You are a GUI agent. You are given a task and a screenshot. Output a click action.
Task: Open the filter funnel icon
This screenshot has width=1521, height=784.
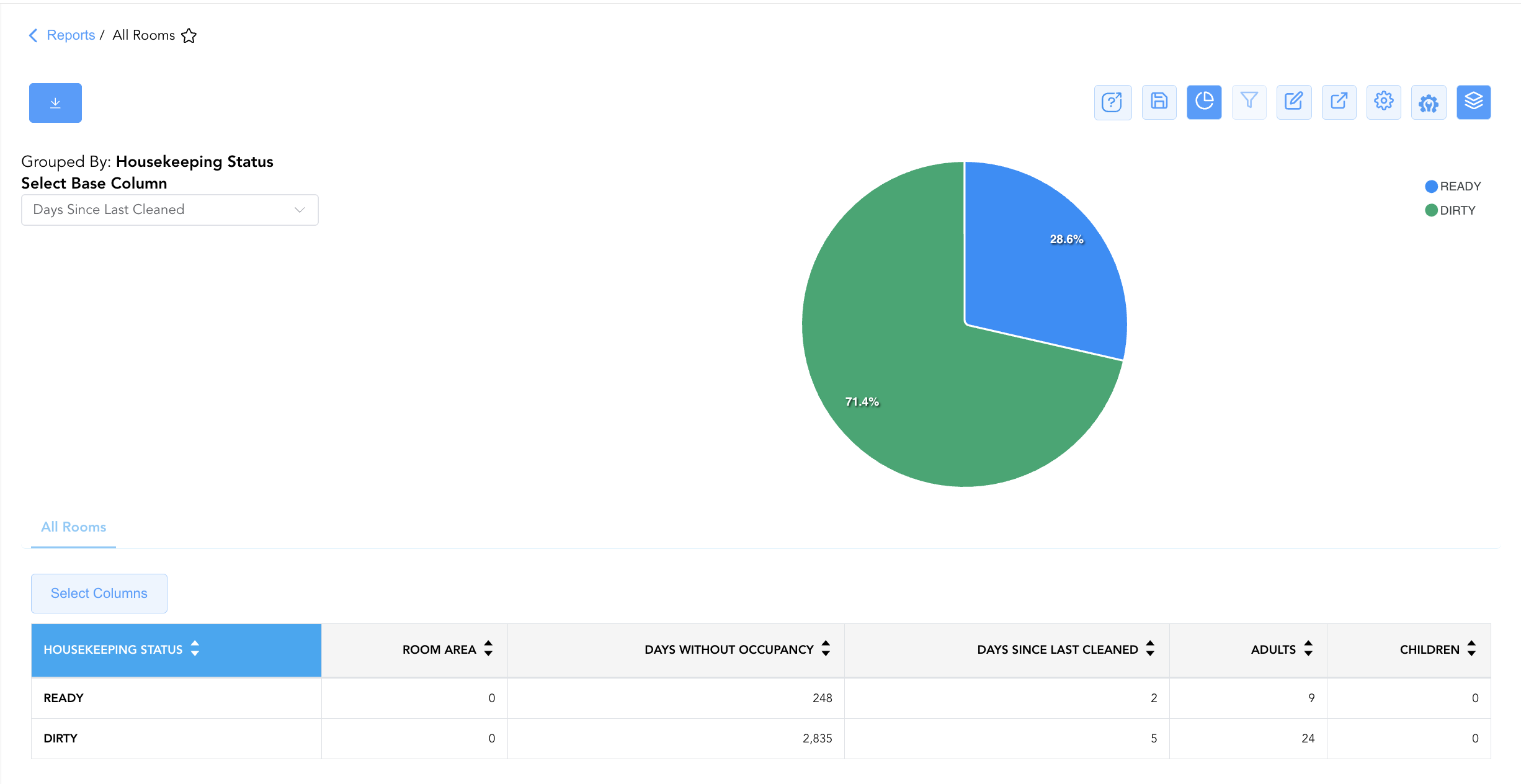tap(1249, 102)
